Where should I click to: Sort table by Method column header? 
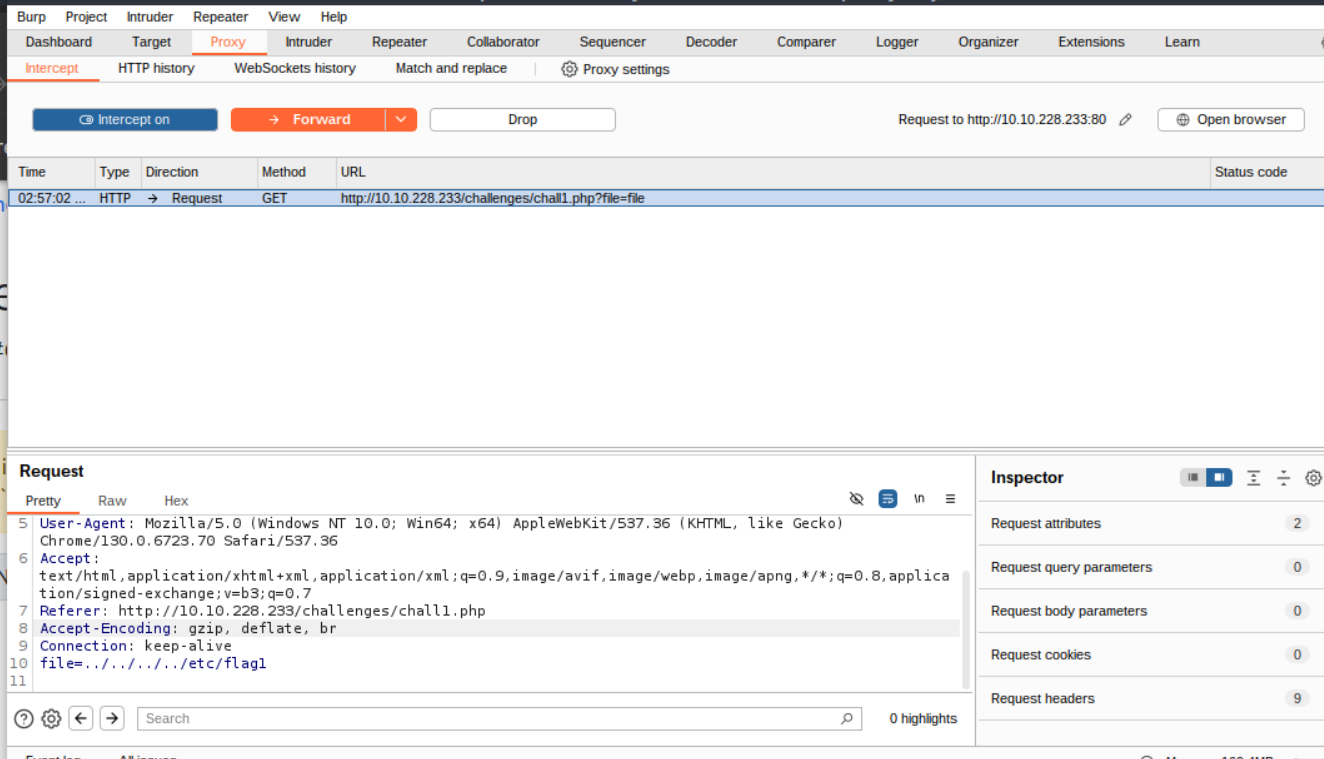296,172
